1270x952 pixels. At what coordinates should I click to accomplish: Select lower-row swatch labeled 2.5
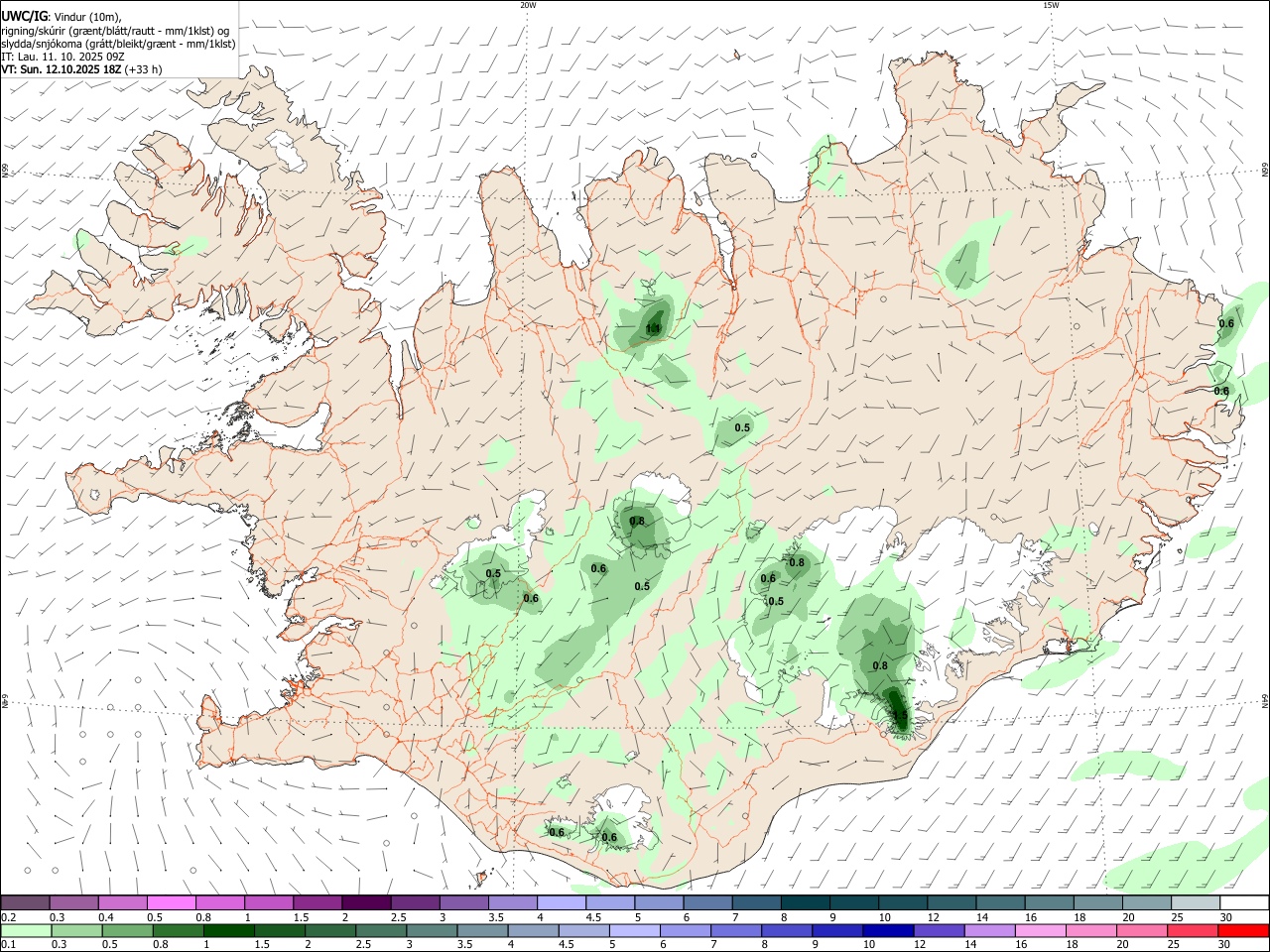click(381, 930)
